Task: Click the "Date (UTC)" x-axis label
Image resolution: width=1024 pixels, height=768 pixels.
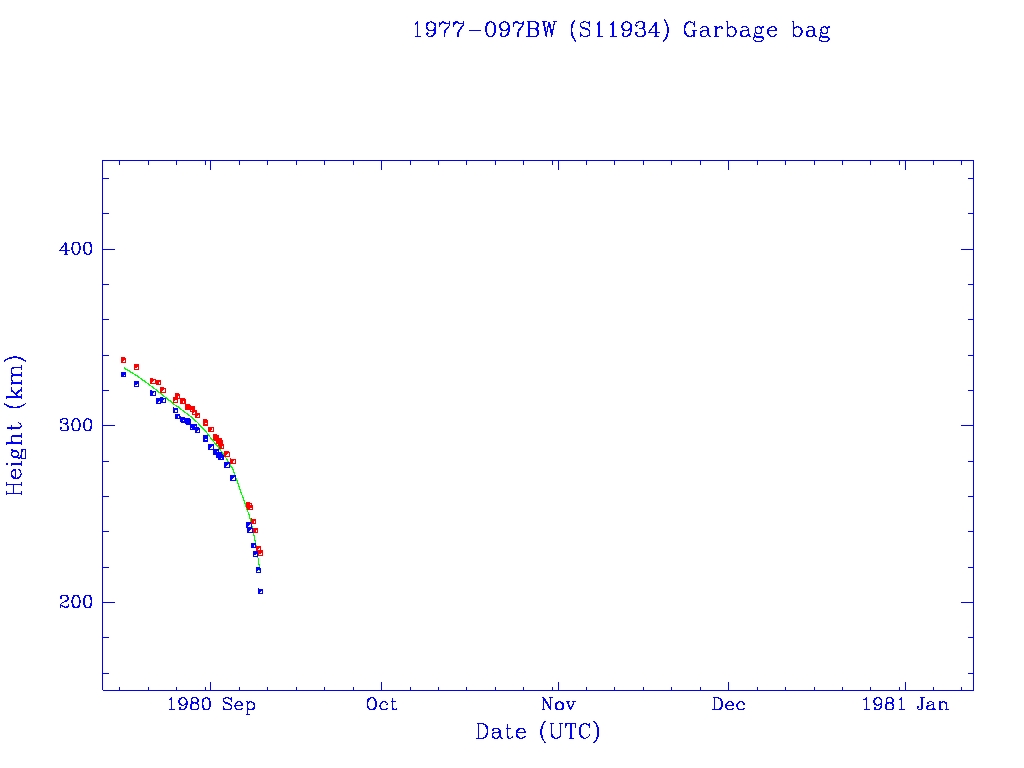Action: coord(538,732)
